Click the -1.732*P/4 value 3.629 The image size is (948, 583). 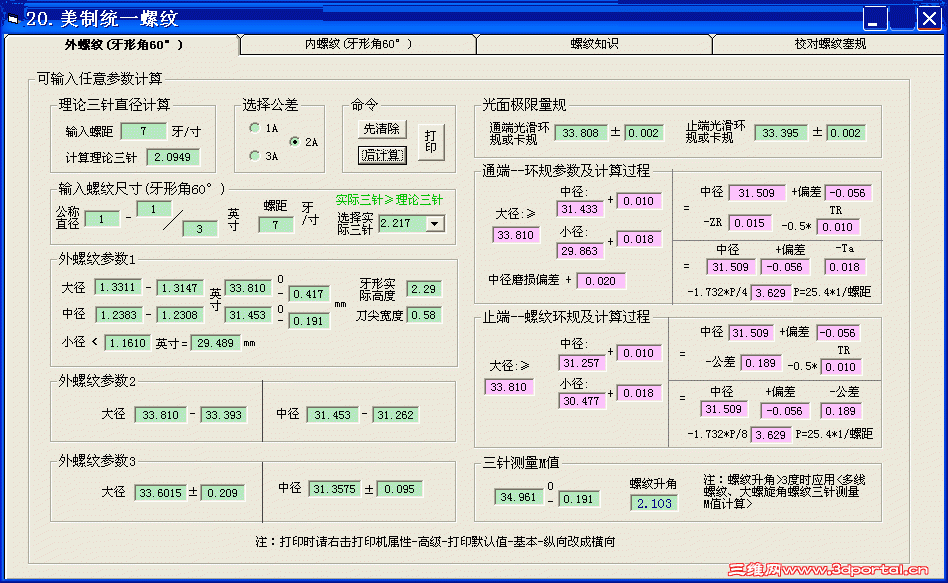(x=771, y=293)
